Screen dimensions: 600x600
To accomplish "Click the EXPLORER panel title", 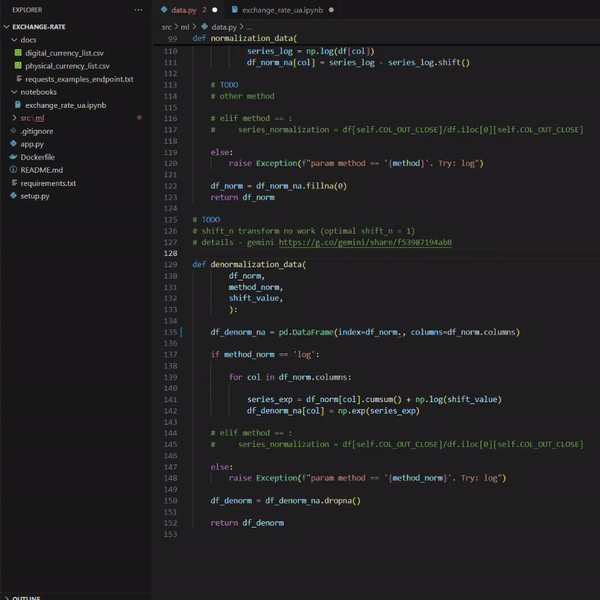I will coord(27,10).
